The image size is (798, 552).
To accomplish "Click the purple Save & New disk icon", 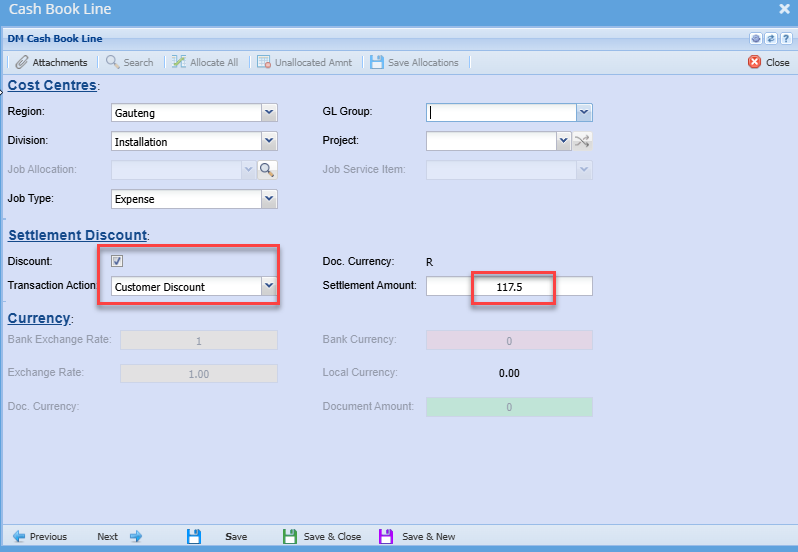I will click(386, 536).
